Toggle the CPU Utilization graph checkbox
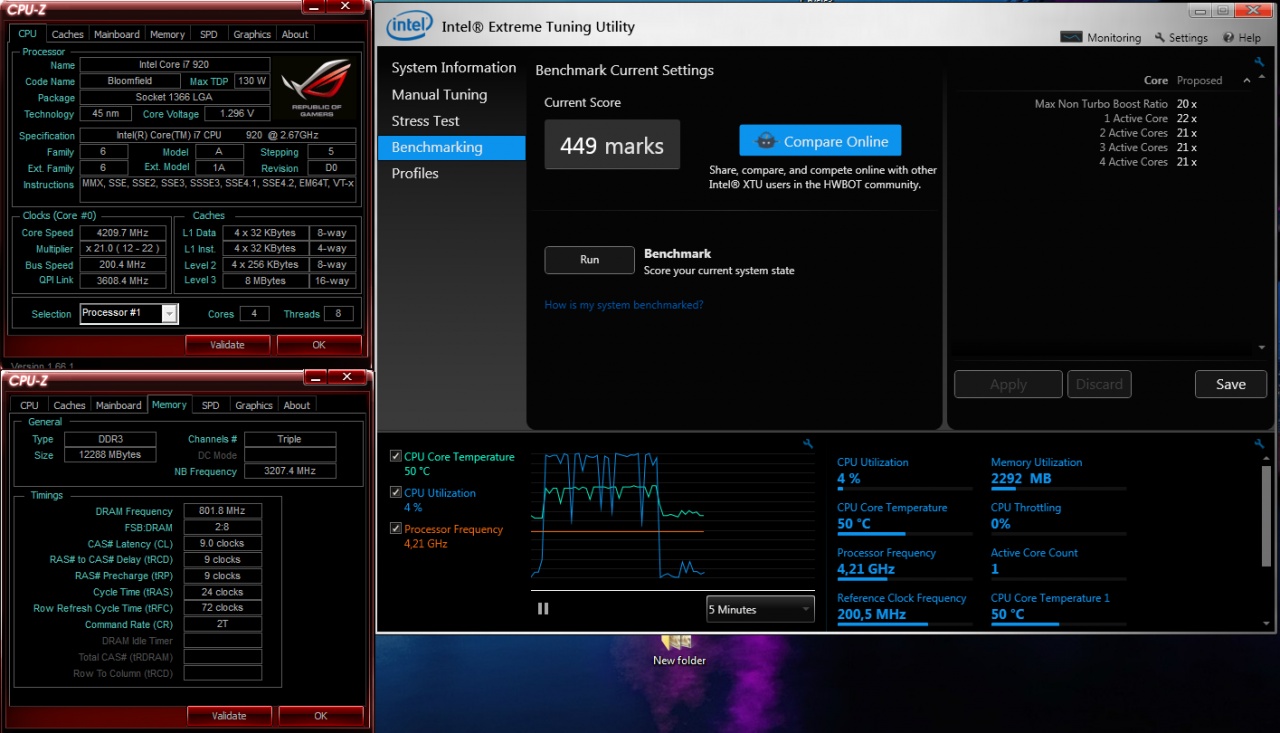The image size is (1280, 733). click(397, 493)
